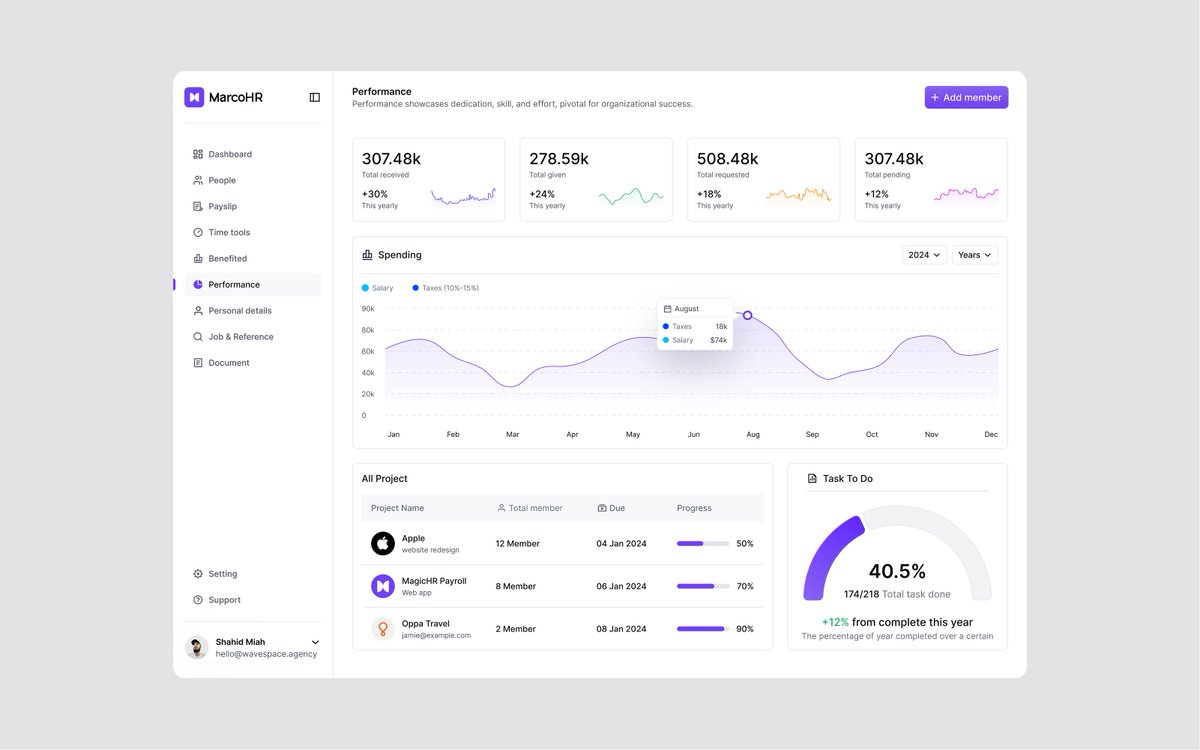Click the MagicHR Payroll project logo
Image resolution: width=1200 pixels, height=750 pixels.
[383, 586]
